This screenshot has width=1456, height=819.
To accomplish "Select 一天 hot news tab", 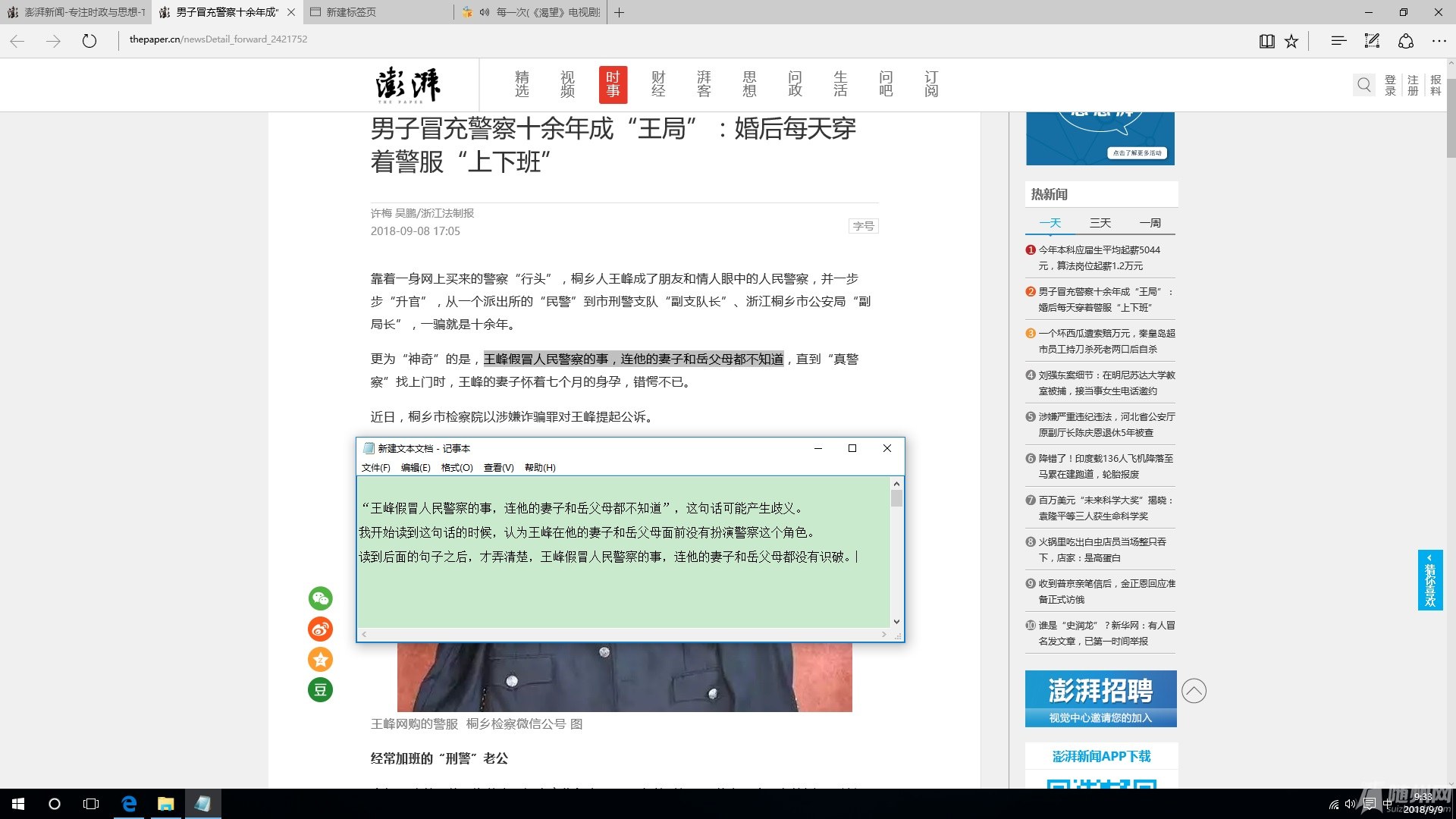I will click(1050, 223).
